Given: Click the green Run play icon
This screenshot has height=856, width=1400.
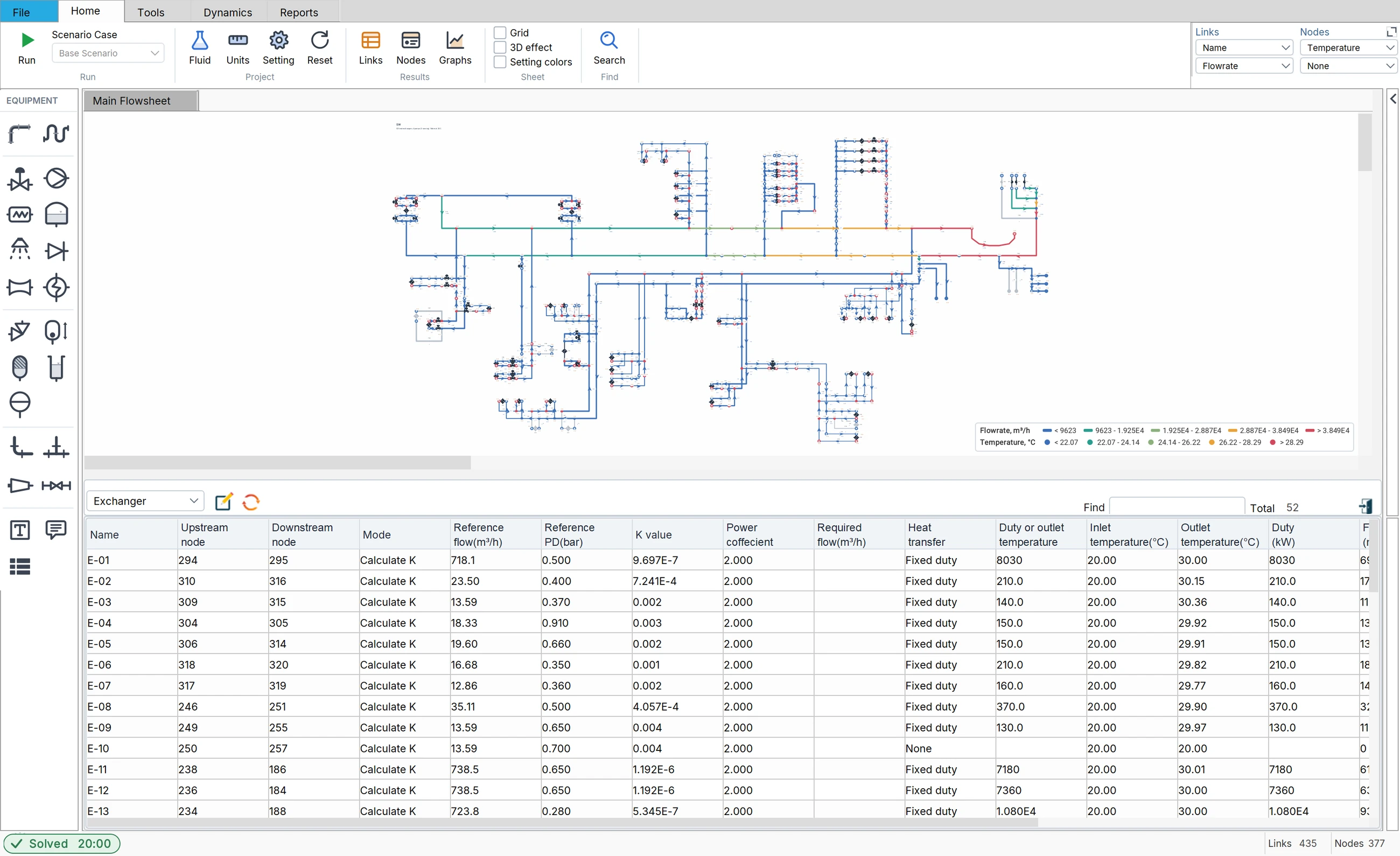Looking at the screenshot, I should [x=27, y=40].
